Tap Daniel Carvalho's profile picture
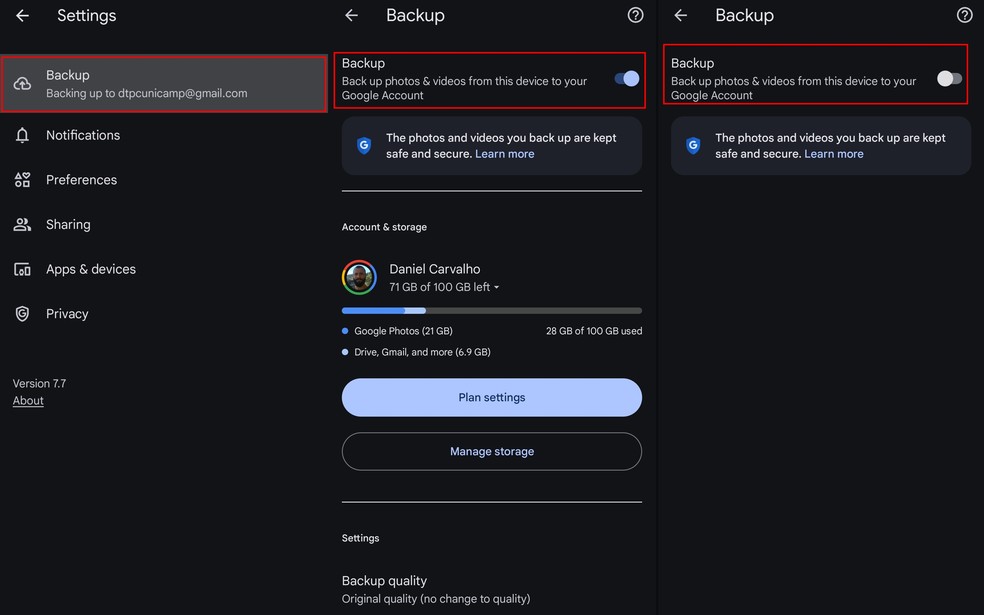 [x=359, y=278]
